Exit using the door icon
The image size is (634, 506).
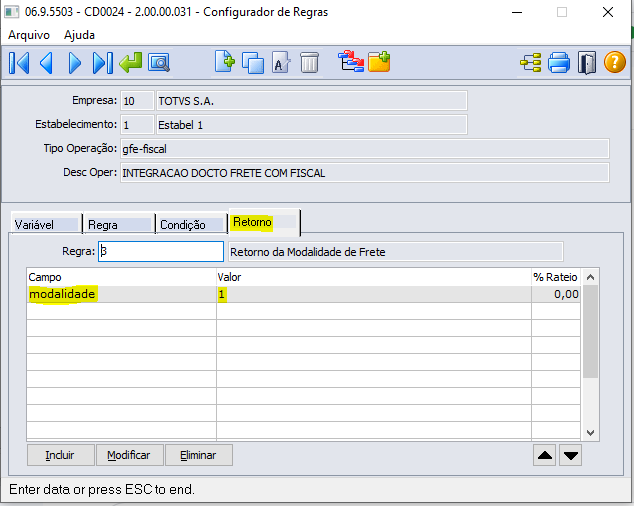(587, 63)
